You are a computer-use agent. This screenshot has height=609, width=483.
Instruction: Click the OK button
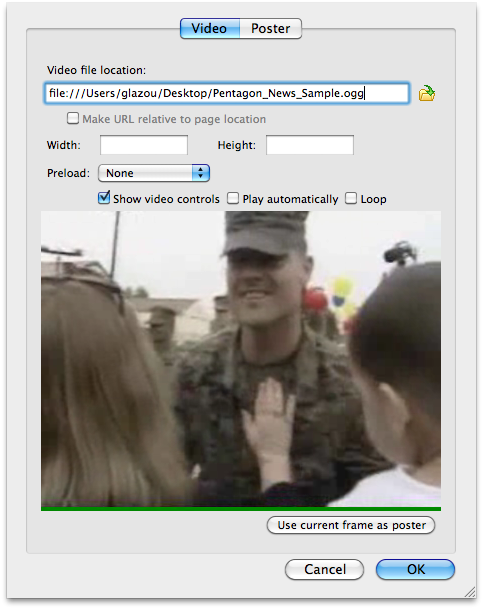pyautogui.click(x=415, y=569)
